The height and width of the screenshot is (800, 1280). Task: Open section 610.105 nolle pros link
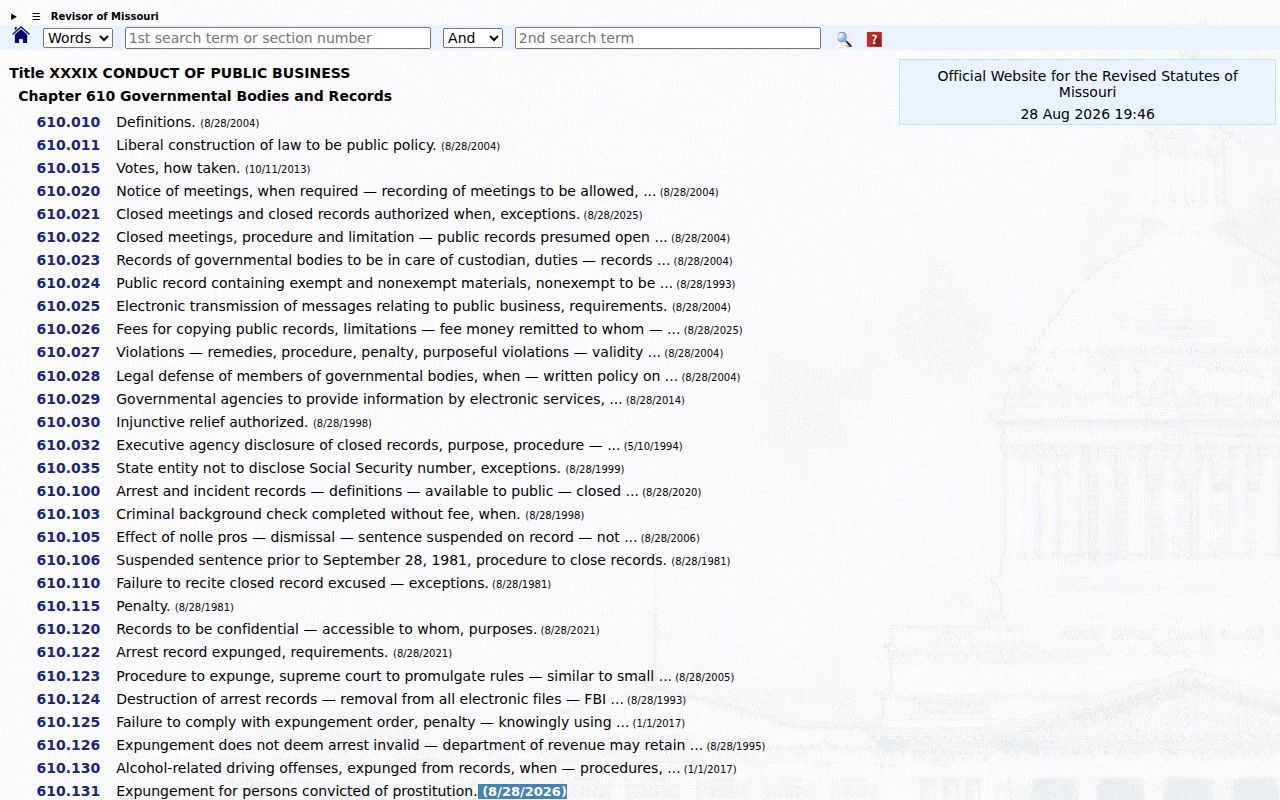[69, 537]
